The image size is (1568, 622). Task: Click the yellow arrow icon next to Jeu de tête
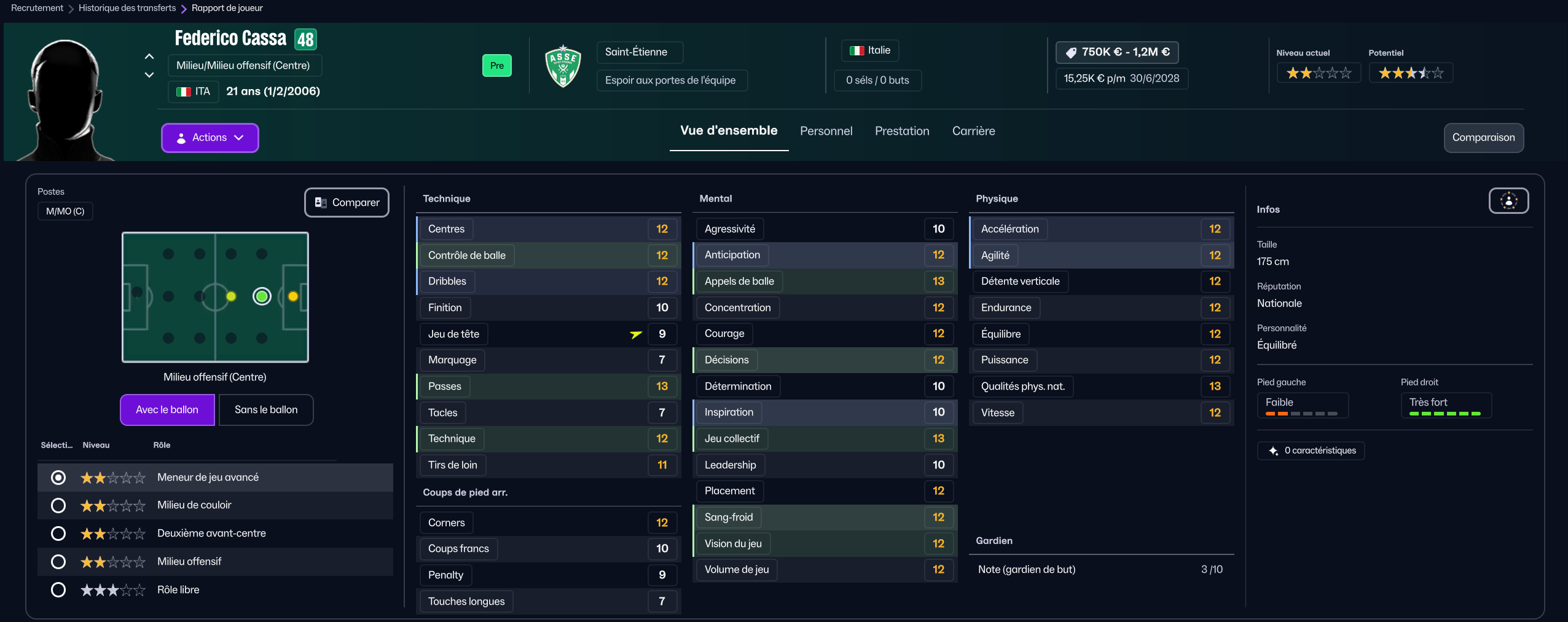click(636, 334)
